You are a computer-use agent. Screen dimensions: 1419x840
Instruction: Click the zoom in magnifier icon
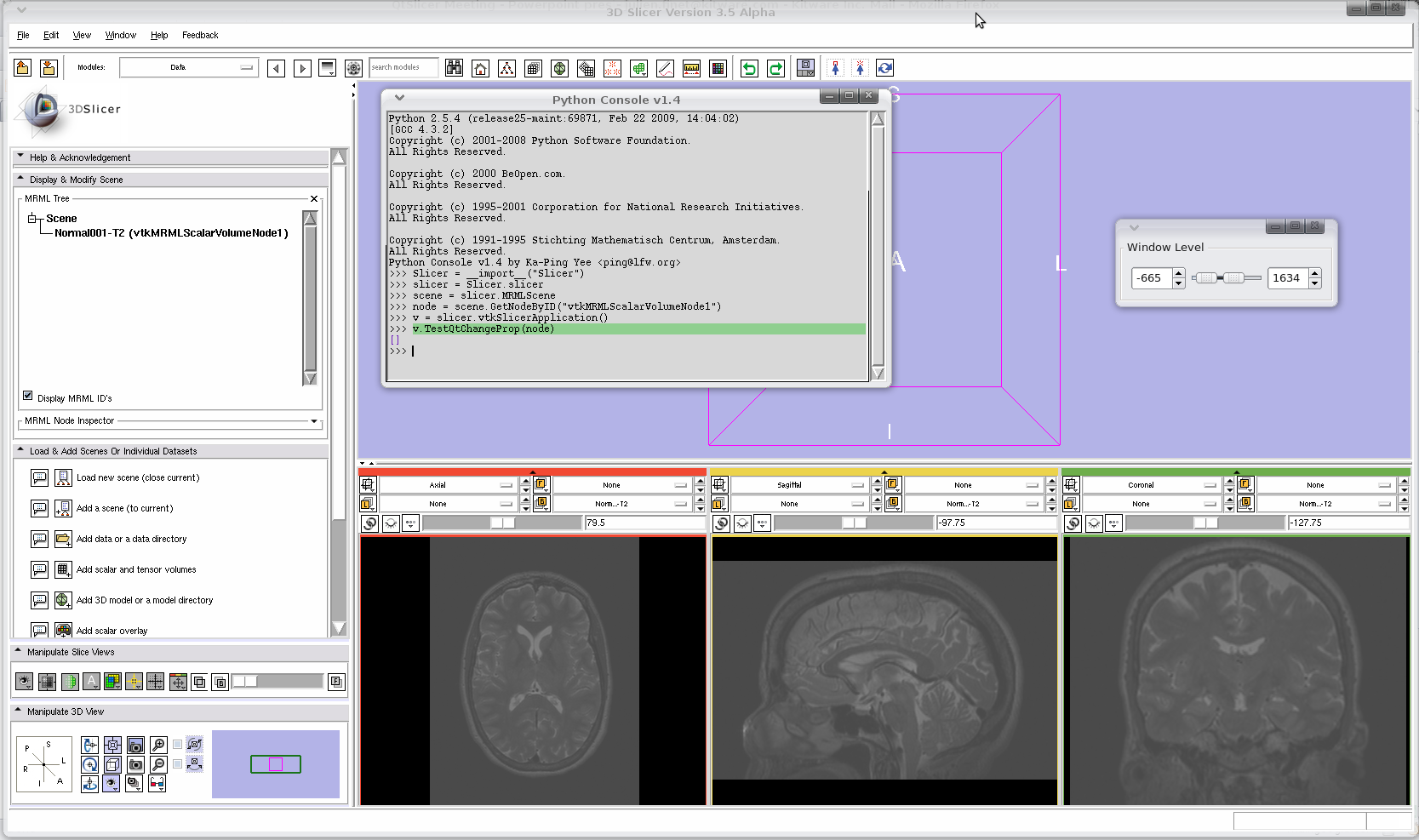coord(158,746)
